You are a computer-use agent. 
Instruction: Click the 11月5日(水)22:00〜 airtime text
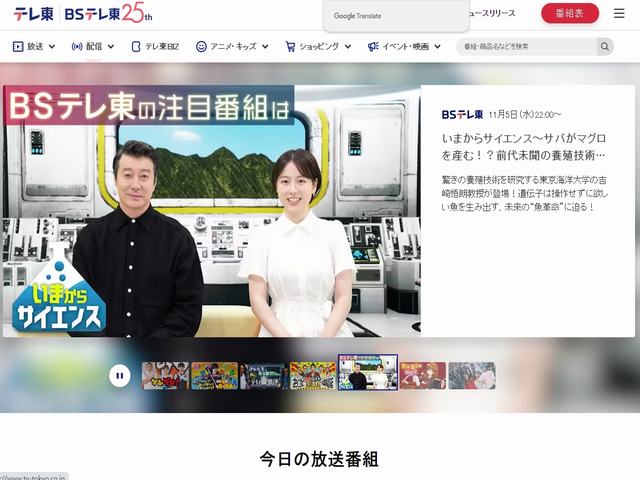[525, 115]
